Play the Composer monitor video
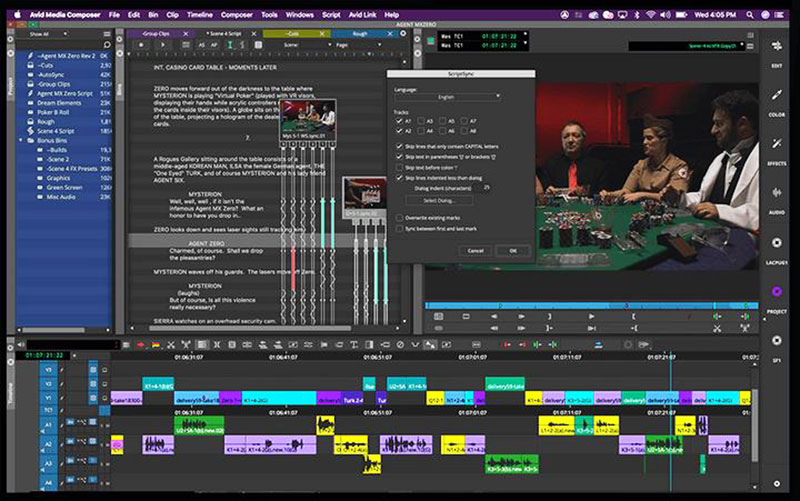Viewport: 800px width, 501px height. [591, 316]
